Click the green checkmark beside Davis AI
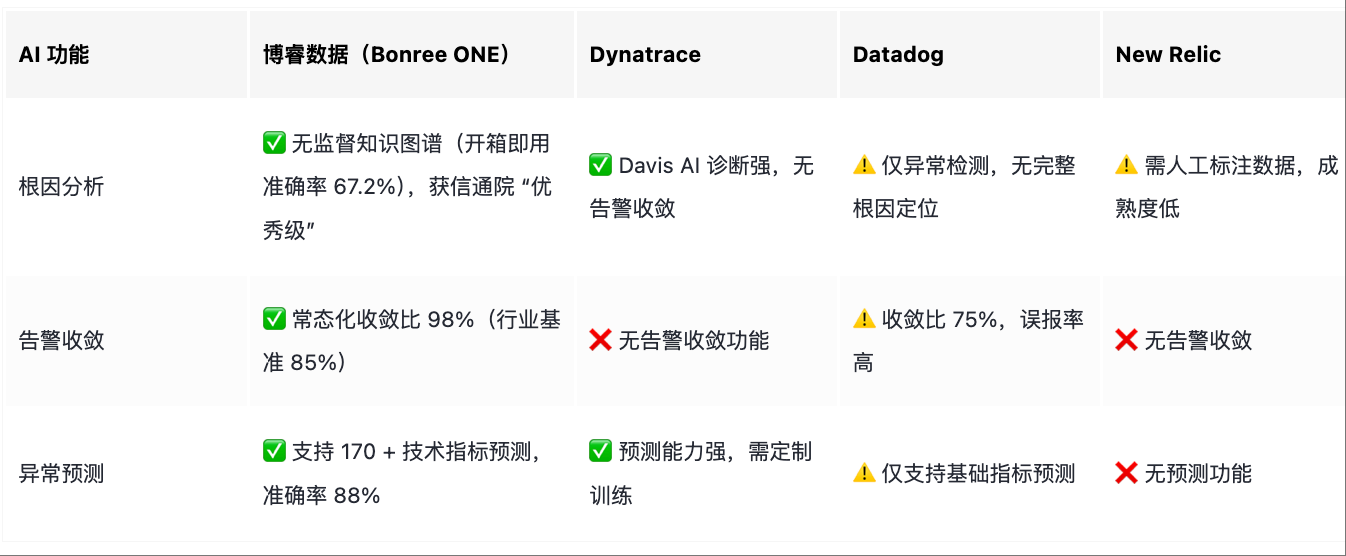This screenshot has height=556, width=1346. [x=600, y=166]
